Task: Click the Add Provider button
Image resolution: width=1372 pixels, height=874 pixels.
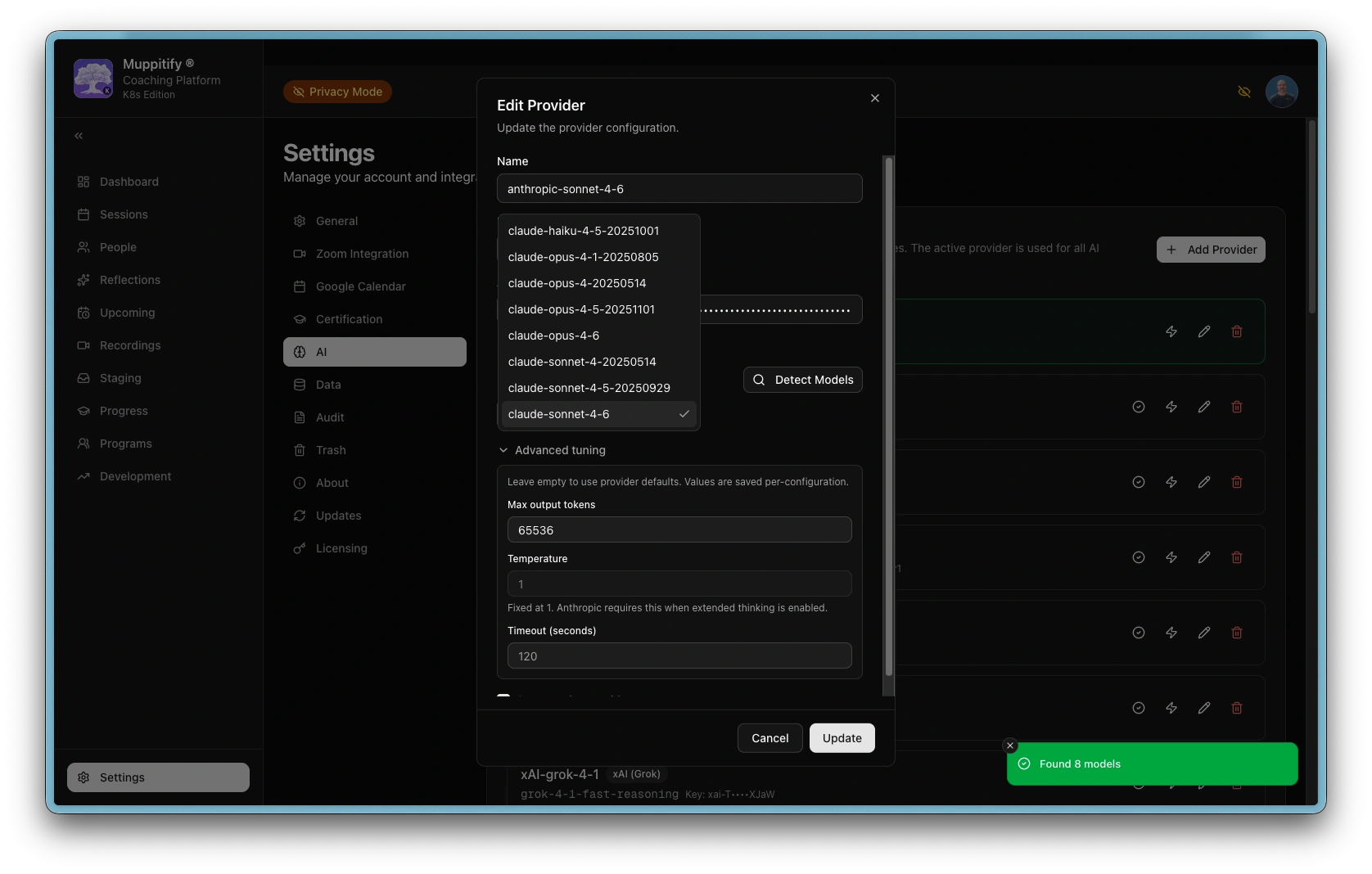Action: click(1211, 250)
